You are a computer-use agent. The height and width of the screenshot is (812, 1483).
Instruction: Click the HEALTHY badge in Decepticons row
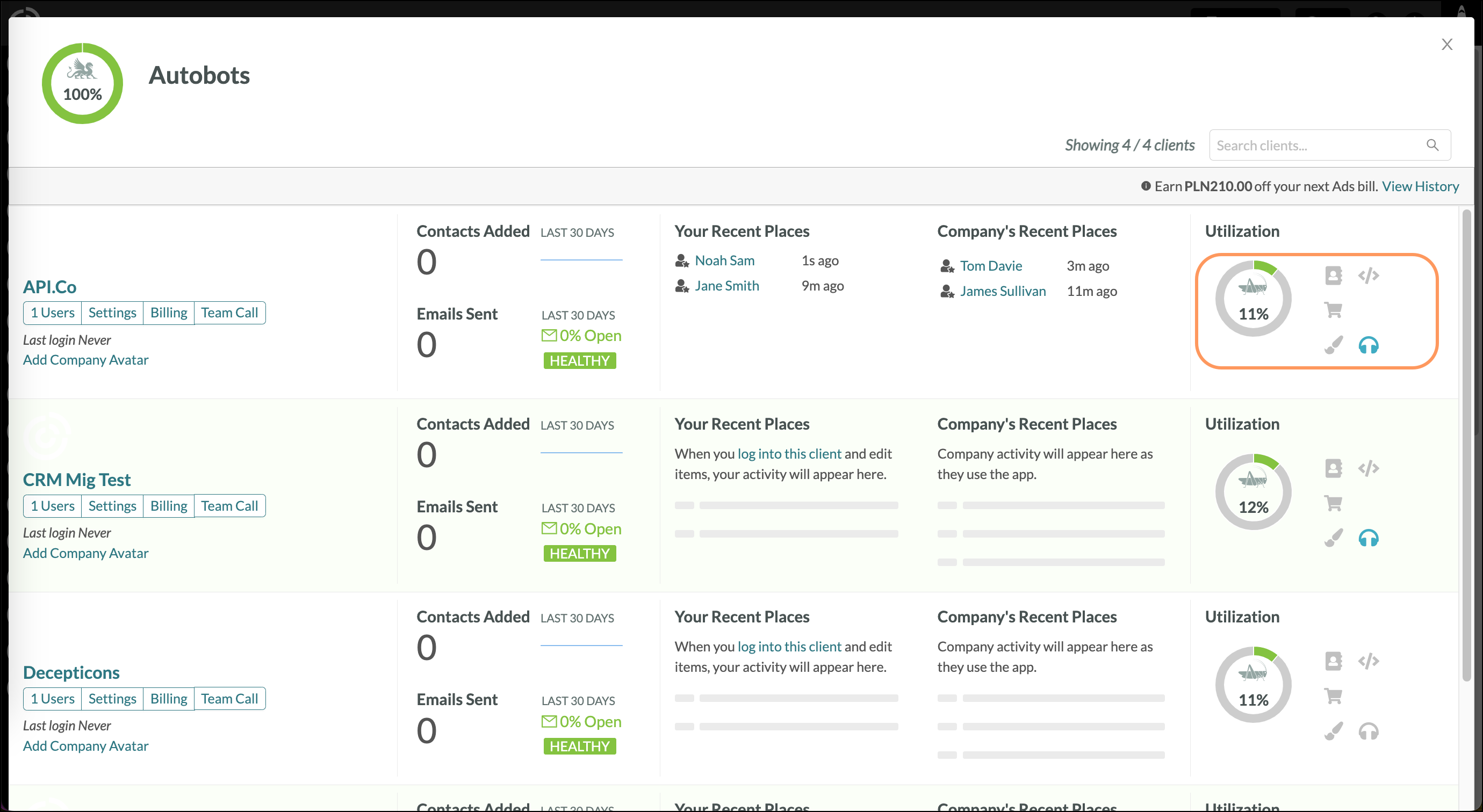tap(580, 746)
